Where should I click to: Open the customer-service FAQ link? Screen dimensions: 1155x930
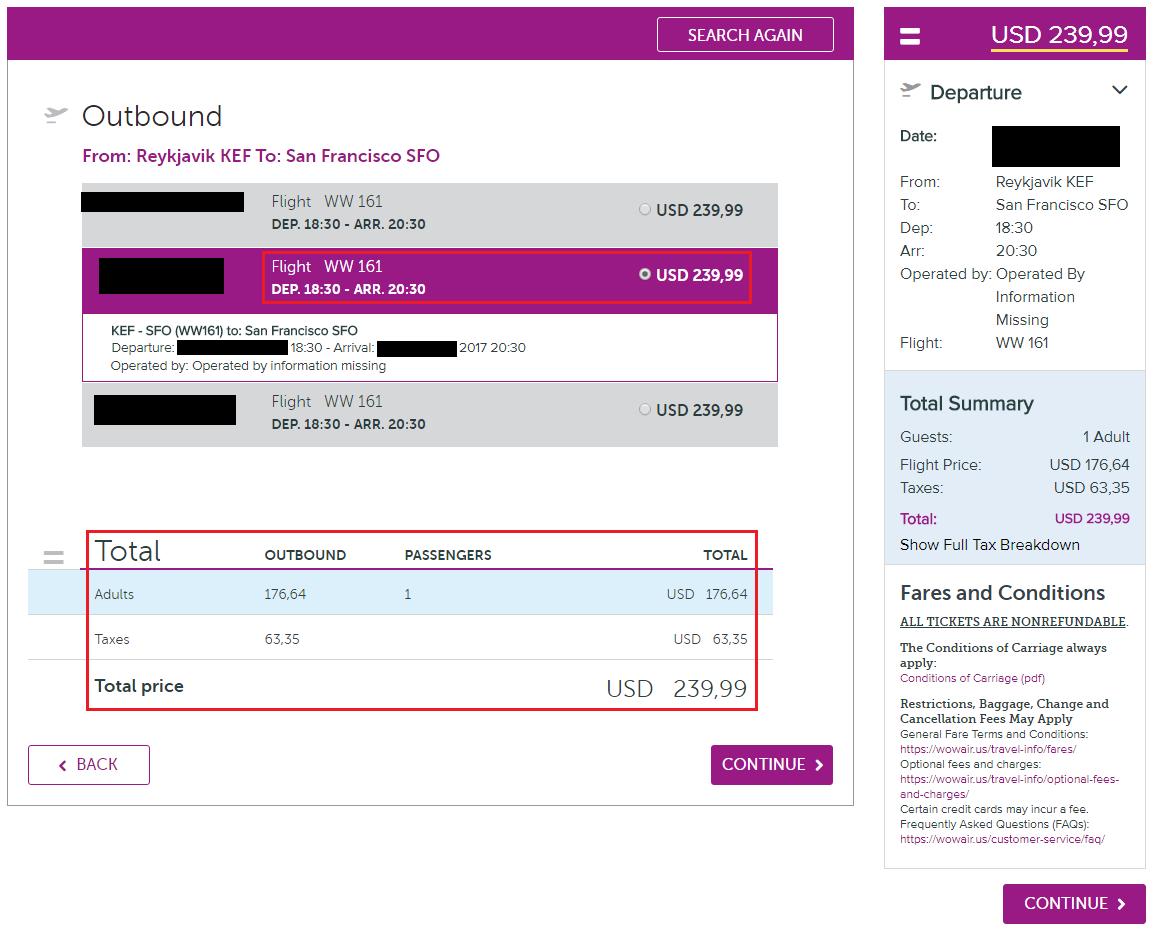1002,839
